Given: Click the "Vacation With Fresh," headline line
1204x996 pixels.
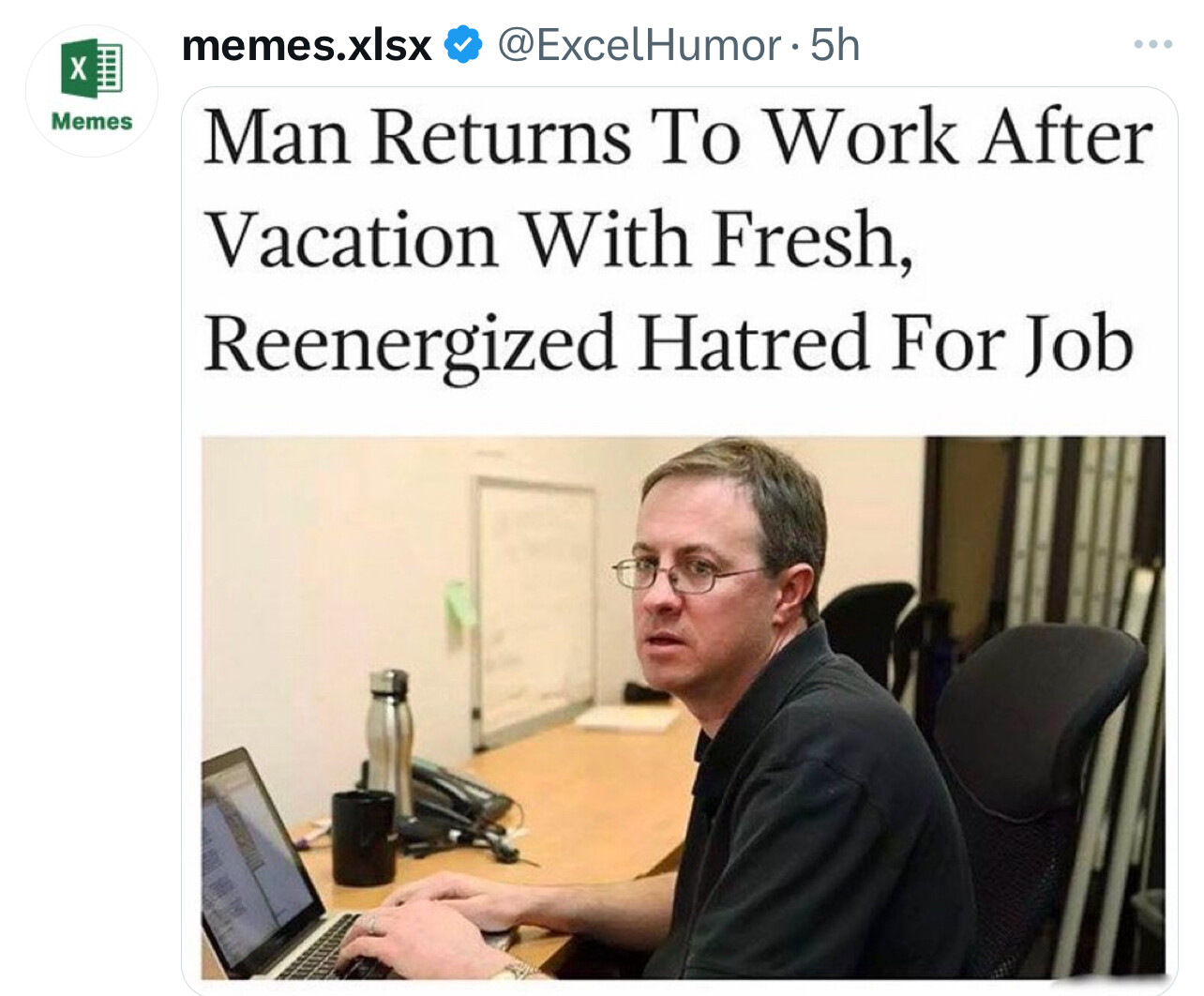Looking at the screenshot, I should pyautogui.click(x=559, y=240).
